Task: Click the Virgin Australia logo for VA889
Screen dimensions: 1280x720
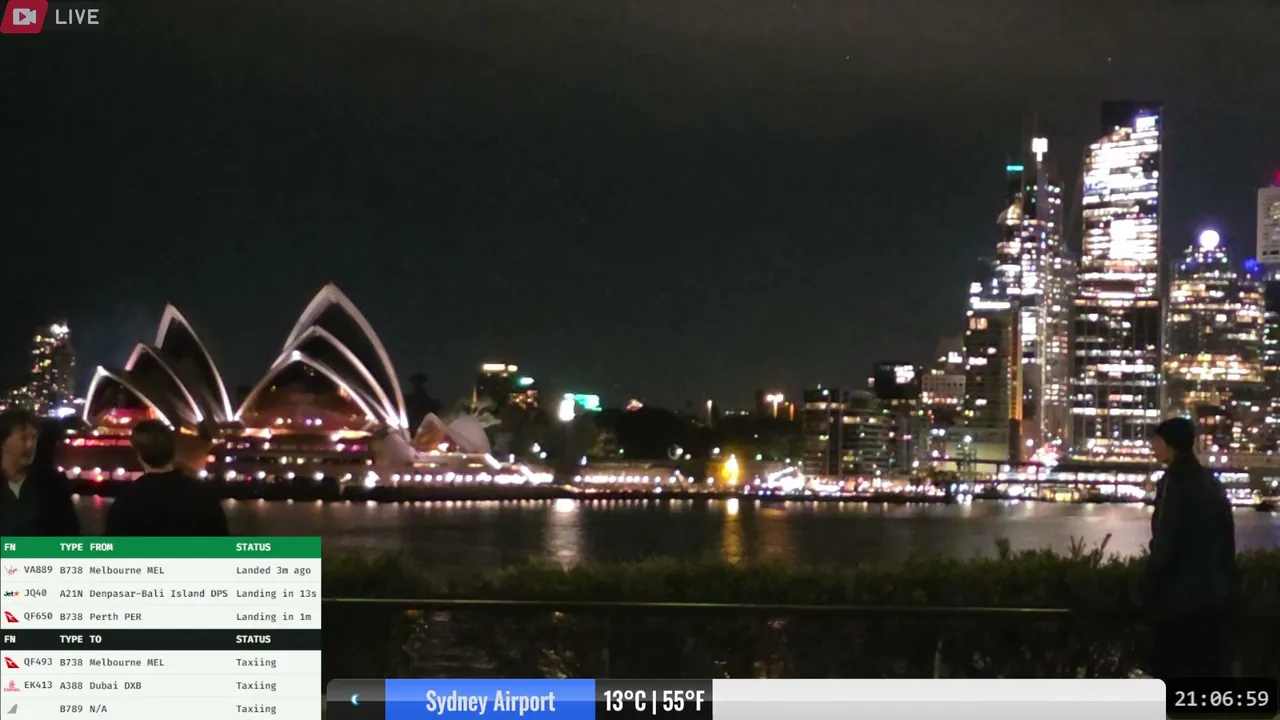Action: 12,570
